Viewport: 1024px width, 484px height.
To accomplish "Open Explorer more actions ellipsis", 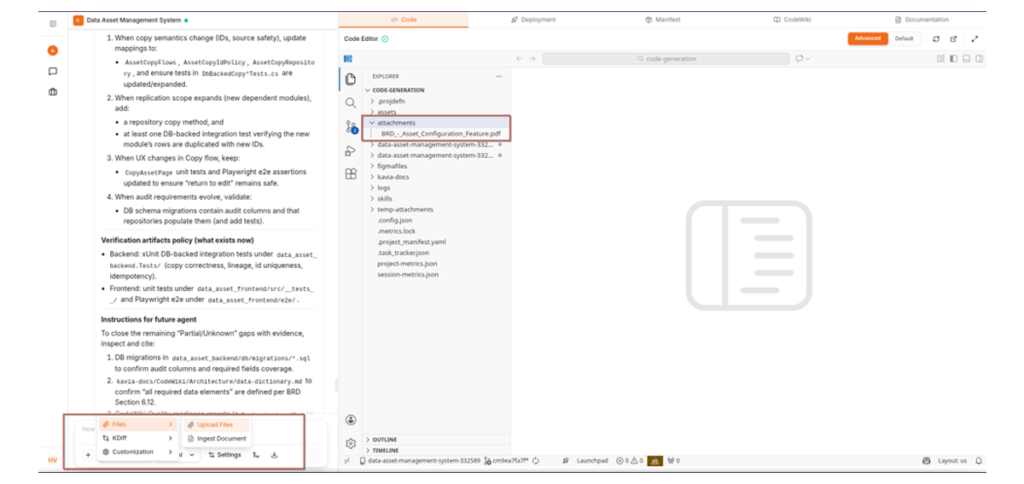I will [499, 76].
